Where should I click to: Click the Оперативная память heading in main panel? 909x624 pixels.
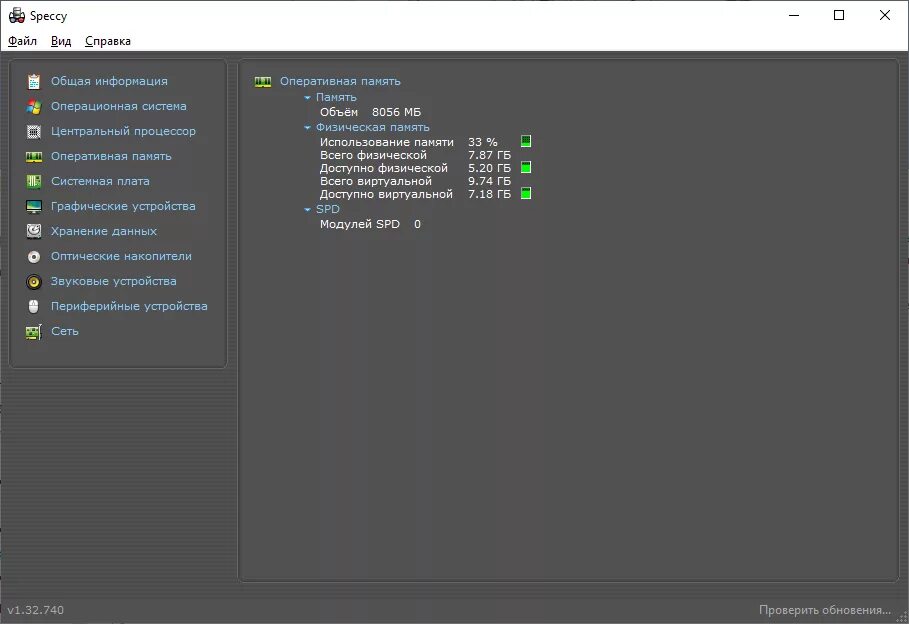pos(340,81)
